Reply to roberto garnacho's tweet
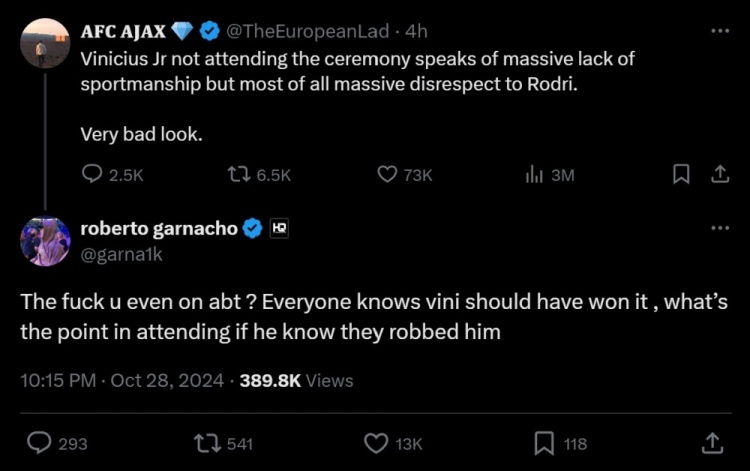Image resolution: width=750 pixels, height=471 pixels. coord(39,442)
